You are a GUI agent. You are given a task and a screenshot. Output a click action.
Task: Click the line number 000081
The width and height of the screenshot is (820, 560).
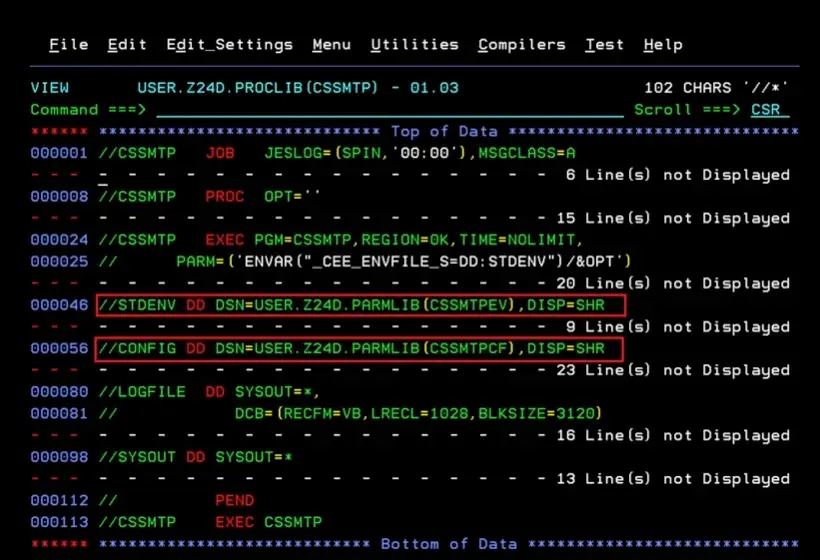[x=59, y=414]
